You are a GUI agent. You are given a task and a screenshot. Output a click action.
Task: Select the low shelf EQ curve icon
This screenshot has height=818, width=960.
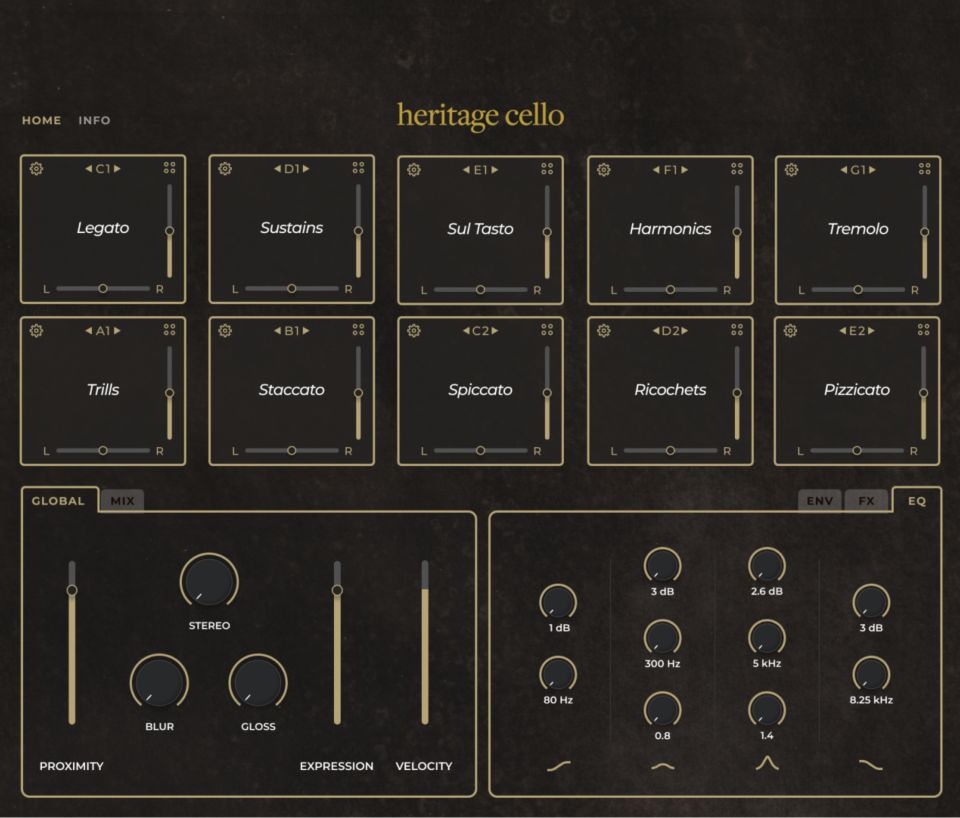click(558, 765)
